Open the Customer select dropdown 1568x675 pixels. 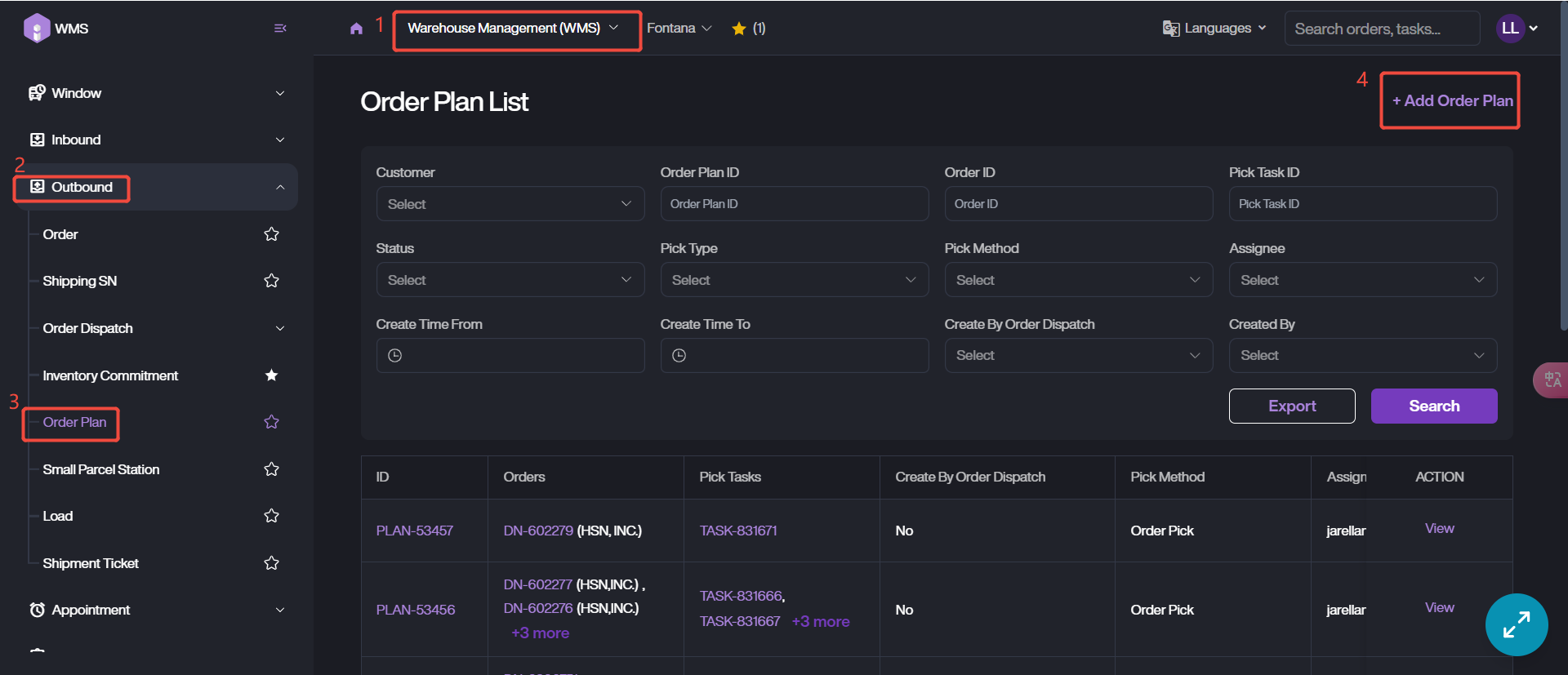click(x=510, y=204)
